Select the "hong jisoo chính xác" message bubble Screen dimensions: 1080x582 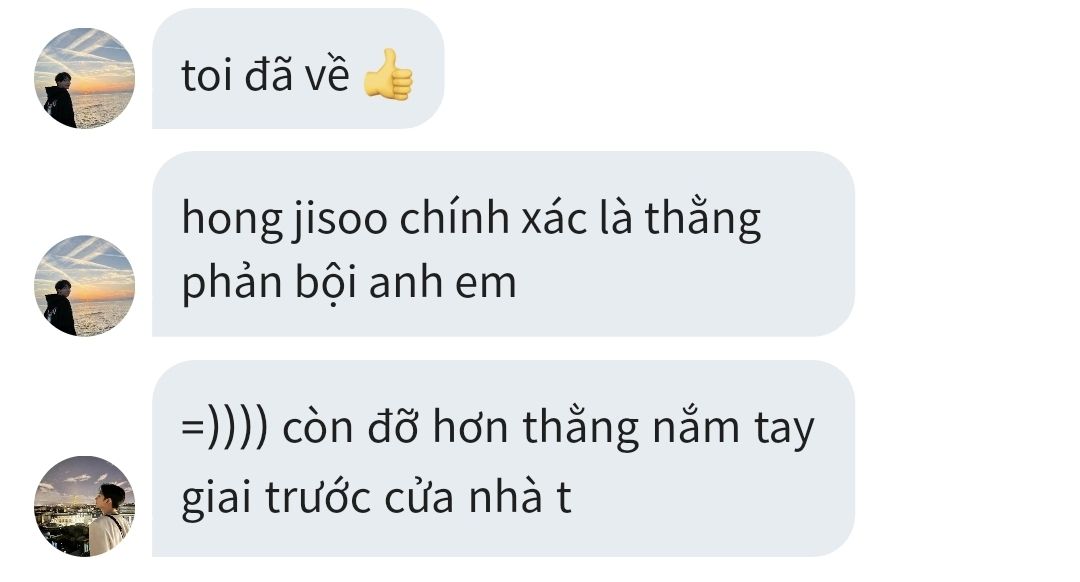coord(503,244)
